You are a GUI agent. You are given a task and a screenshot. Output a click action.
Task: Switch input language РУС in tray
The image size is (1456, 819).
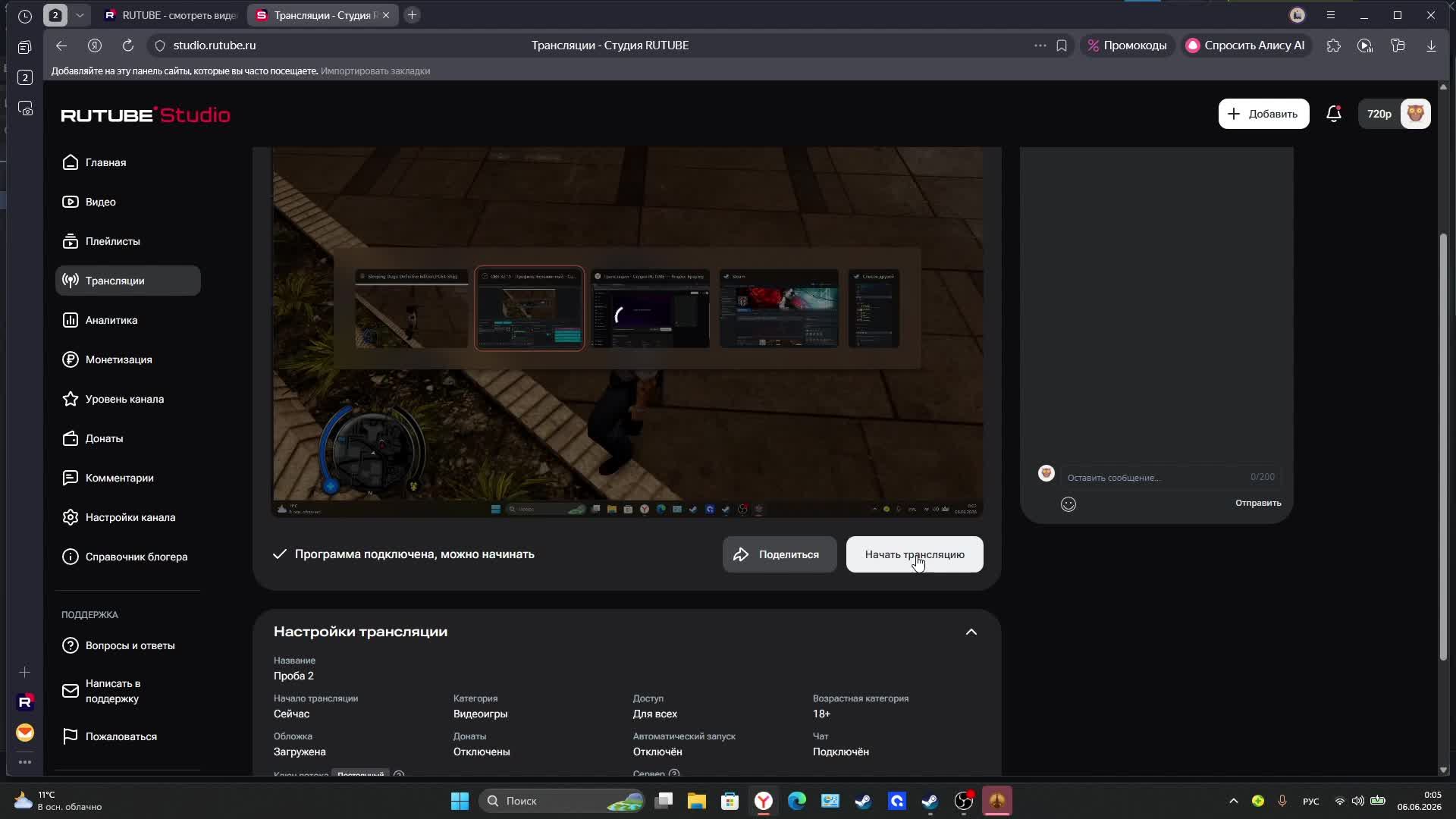click(x=1310, y=802)
